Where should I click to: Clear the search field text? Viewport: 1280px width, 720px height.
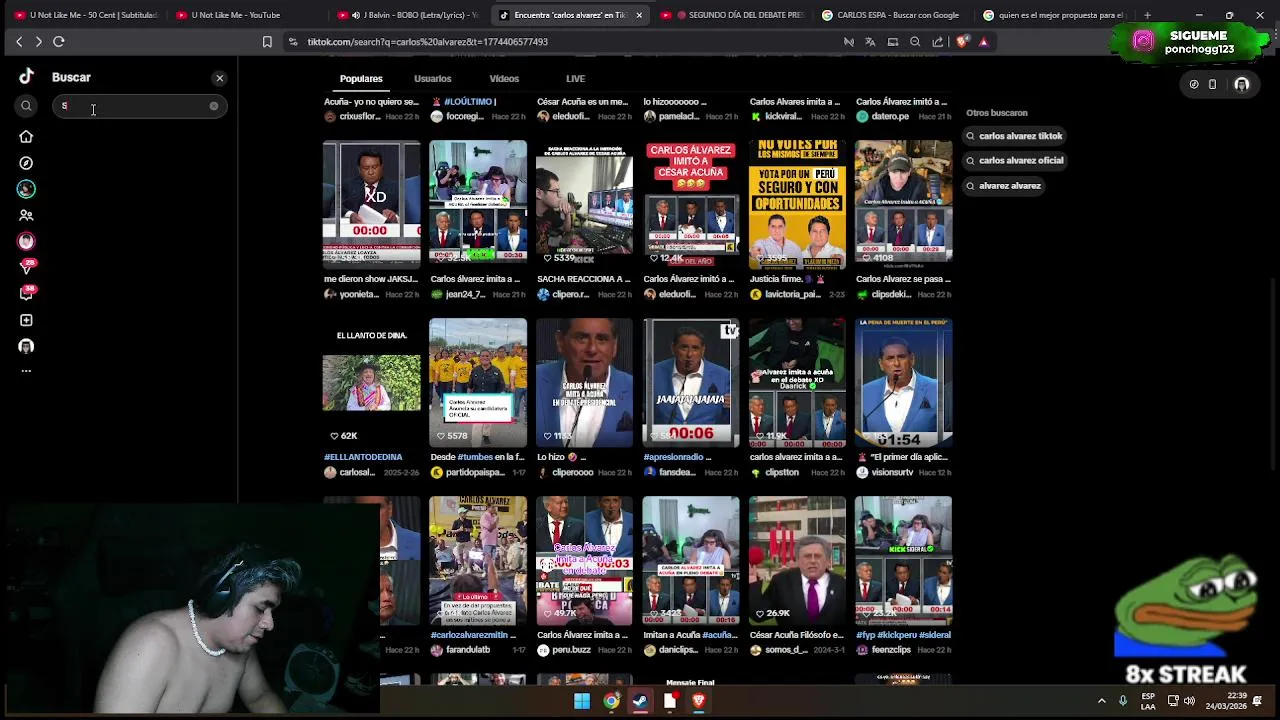213,106
